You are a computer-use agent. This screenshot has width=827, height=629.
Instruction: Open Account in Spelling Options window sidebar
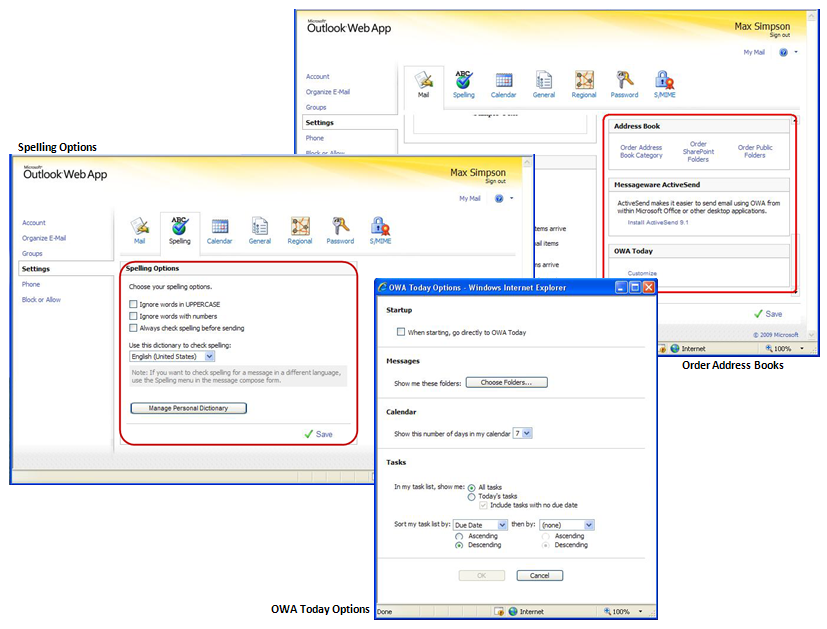coord(34,223)
